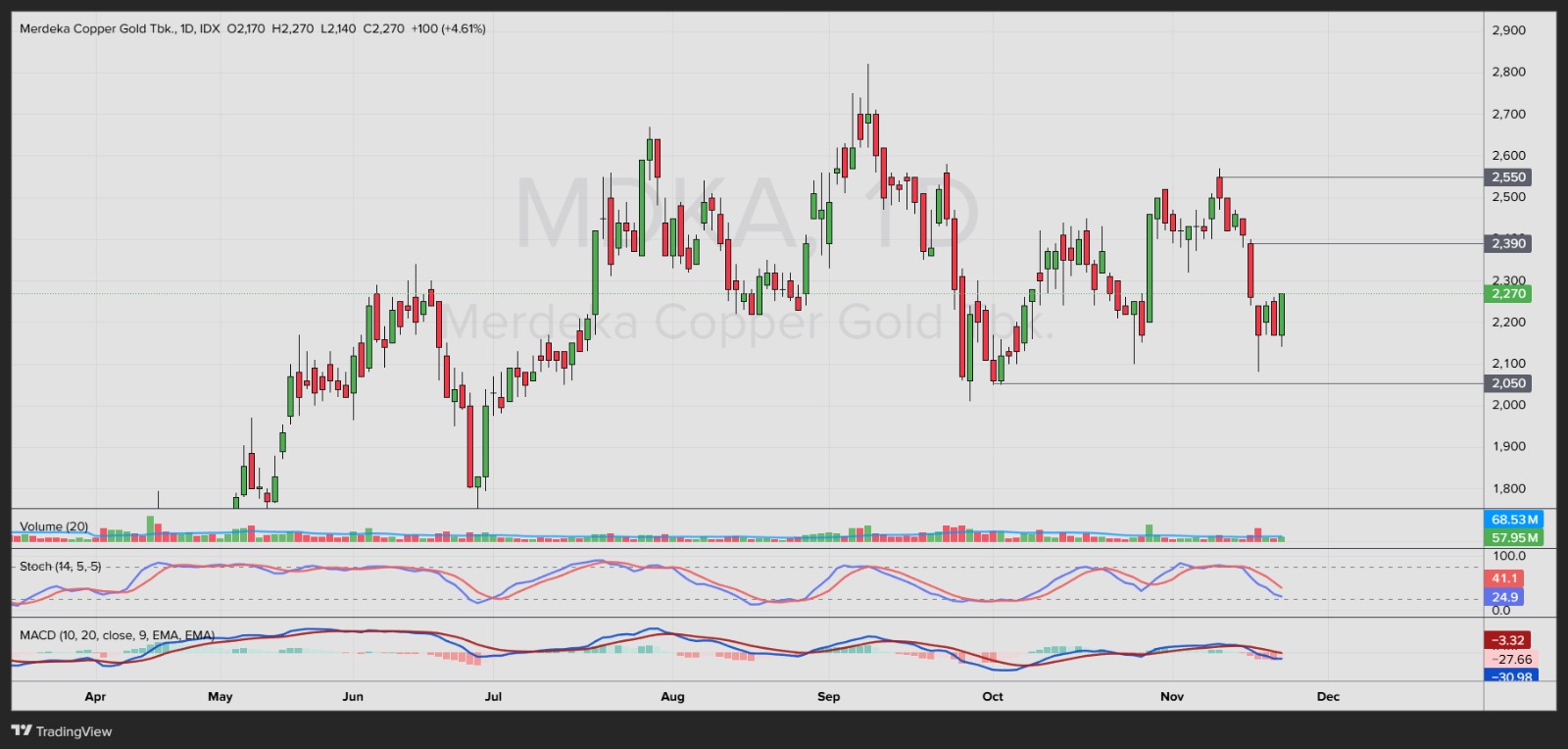Click the 68.53M volume value label
The height and width of the screenshot is (749, 1568).
[1515, 520]
